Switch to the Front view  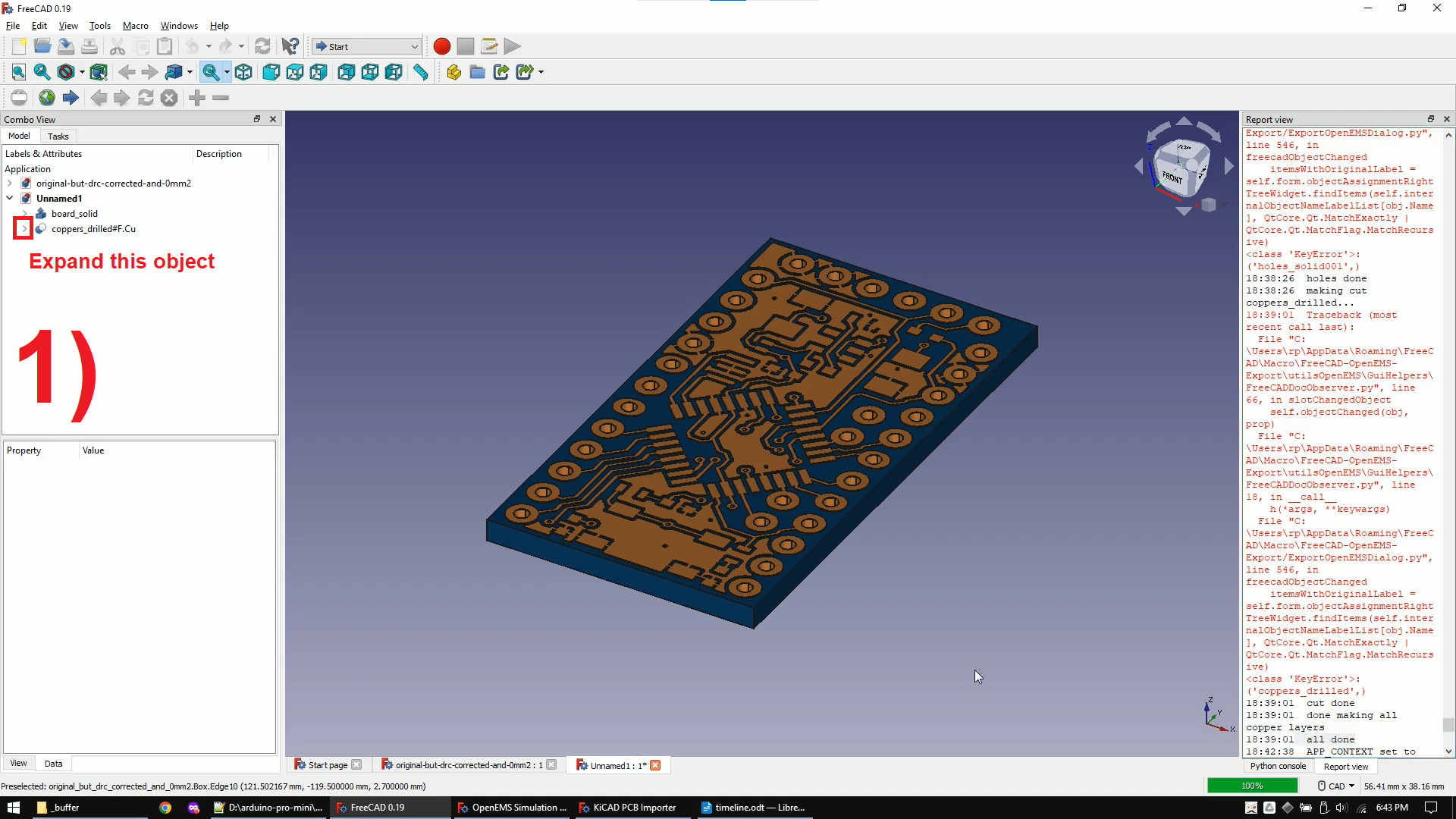[271, 72]
